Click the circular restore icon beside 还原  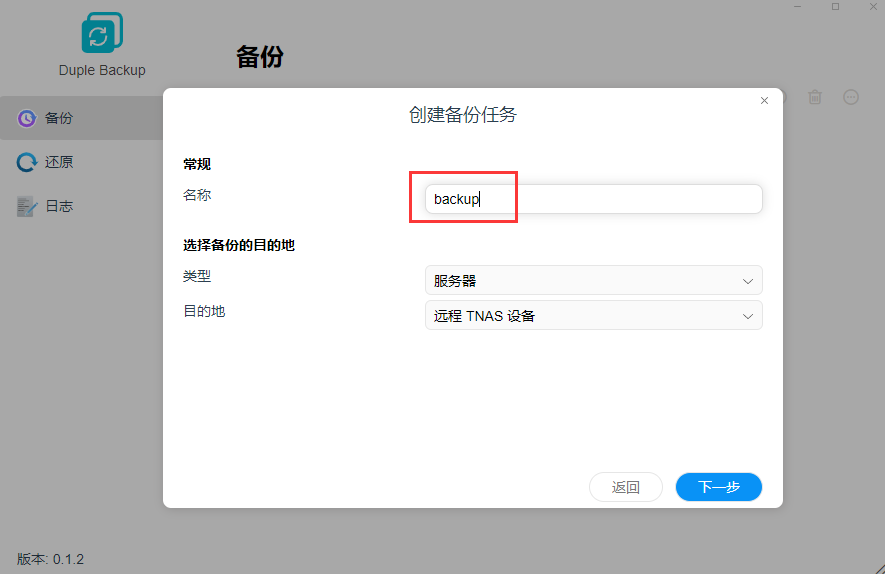point(27,162)
